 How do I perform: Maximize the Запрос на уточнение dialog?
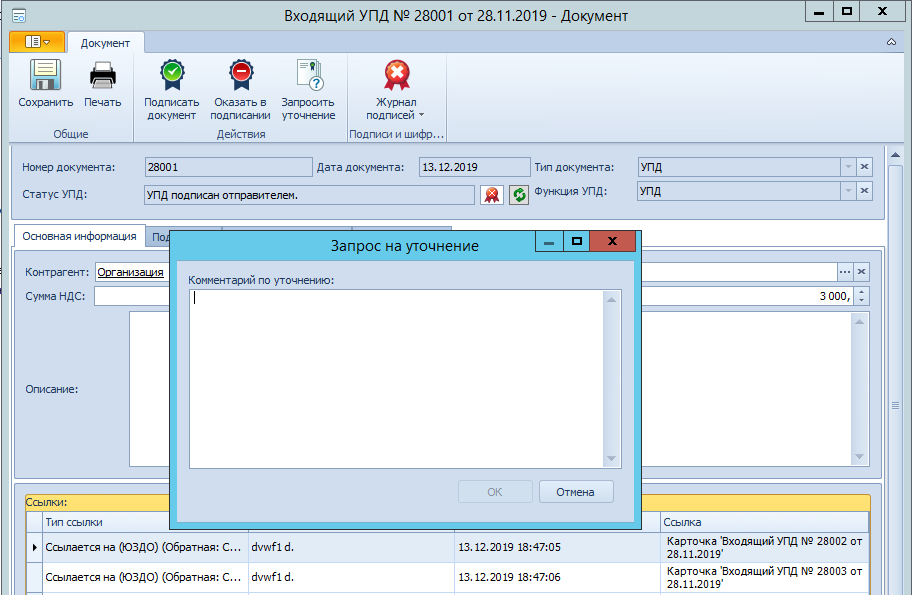[x=576, y=241]
